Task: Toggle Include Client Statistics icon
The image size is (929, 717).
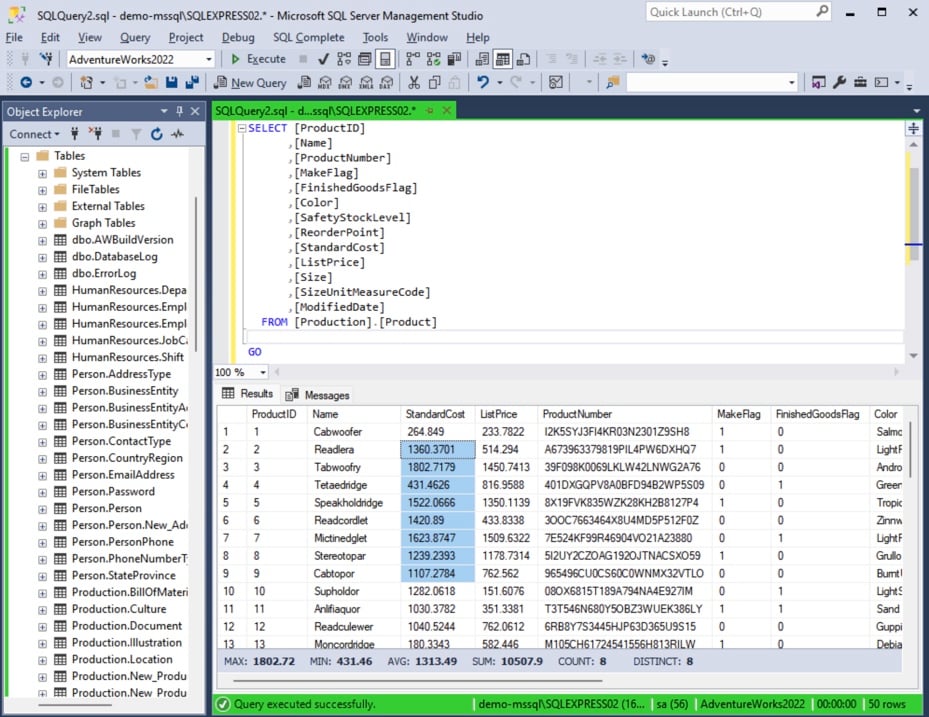Action: (x=454, y=59)
